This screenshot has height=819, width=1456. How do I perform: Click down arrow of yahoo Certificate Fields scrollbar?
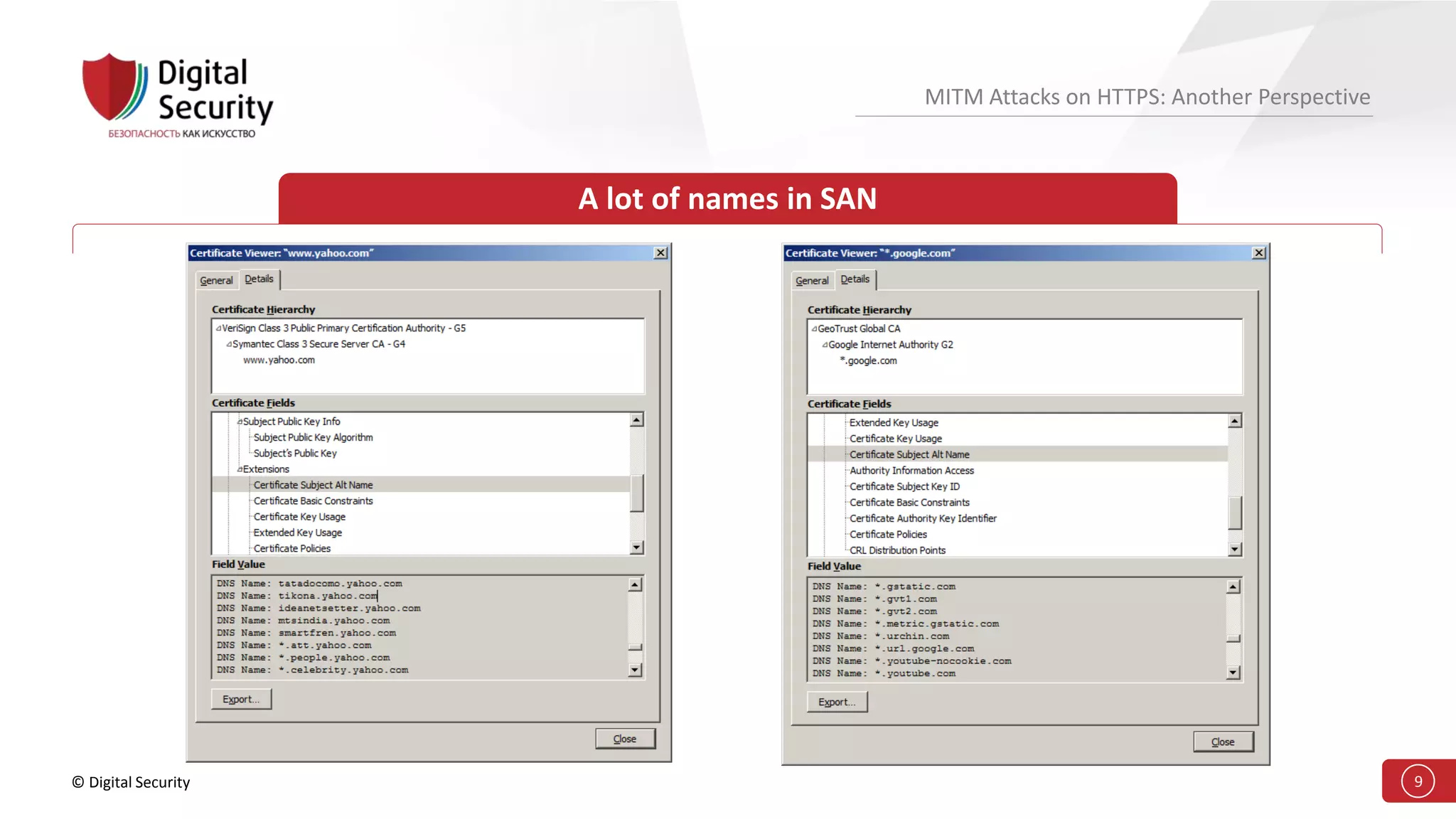pos(637,547)
